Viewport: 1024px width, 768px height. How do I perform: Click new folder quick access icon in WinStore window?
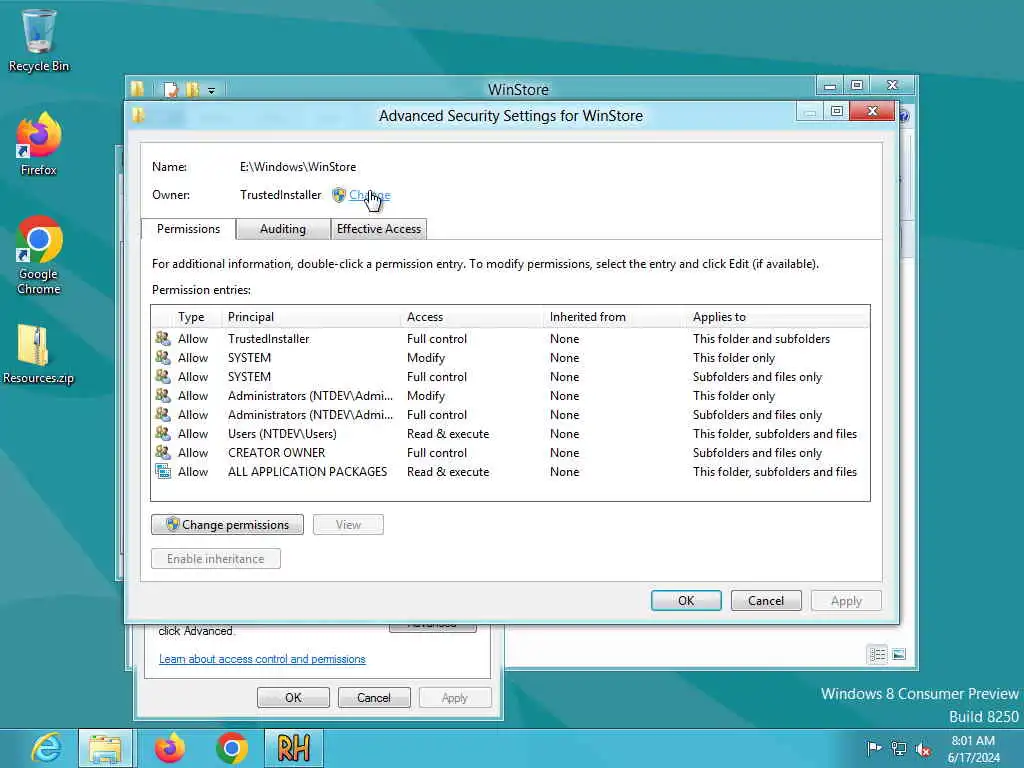pos(192,89)
